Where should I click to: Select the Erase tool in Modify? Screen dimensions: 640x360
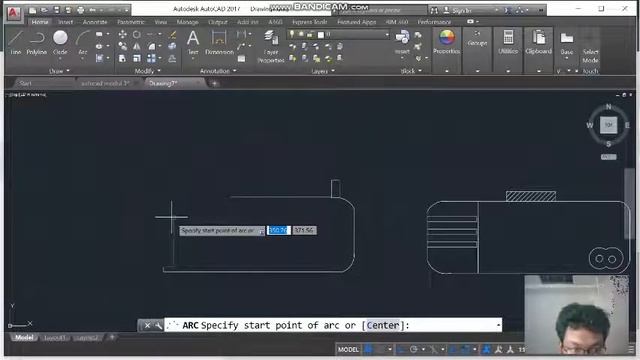click(172, 35)
